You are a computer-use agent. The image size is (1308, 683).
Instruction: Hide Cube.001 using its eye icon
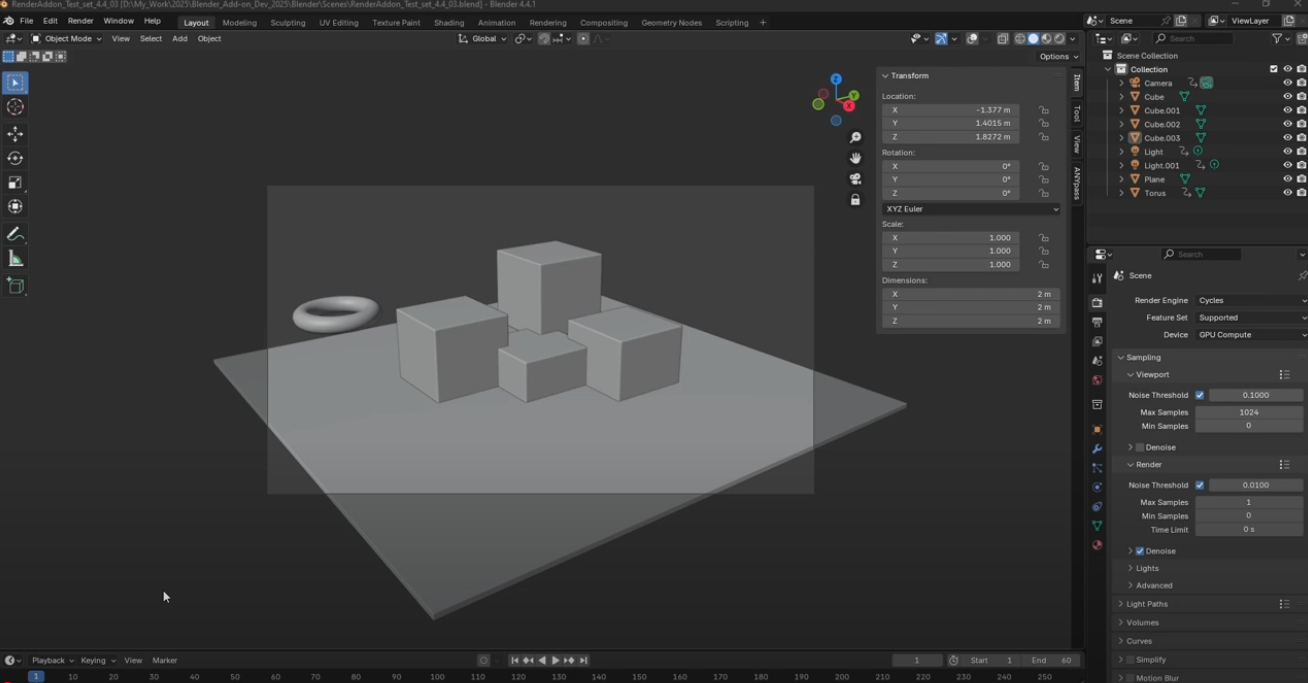(1288, 110)
